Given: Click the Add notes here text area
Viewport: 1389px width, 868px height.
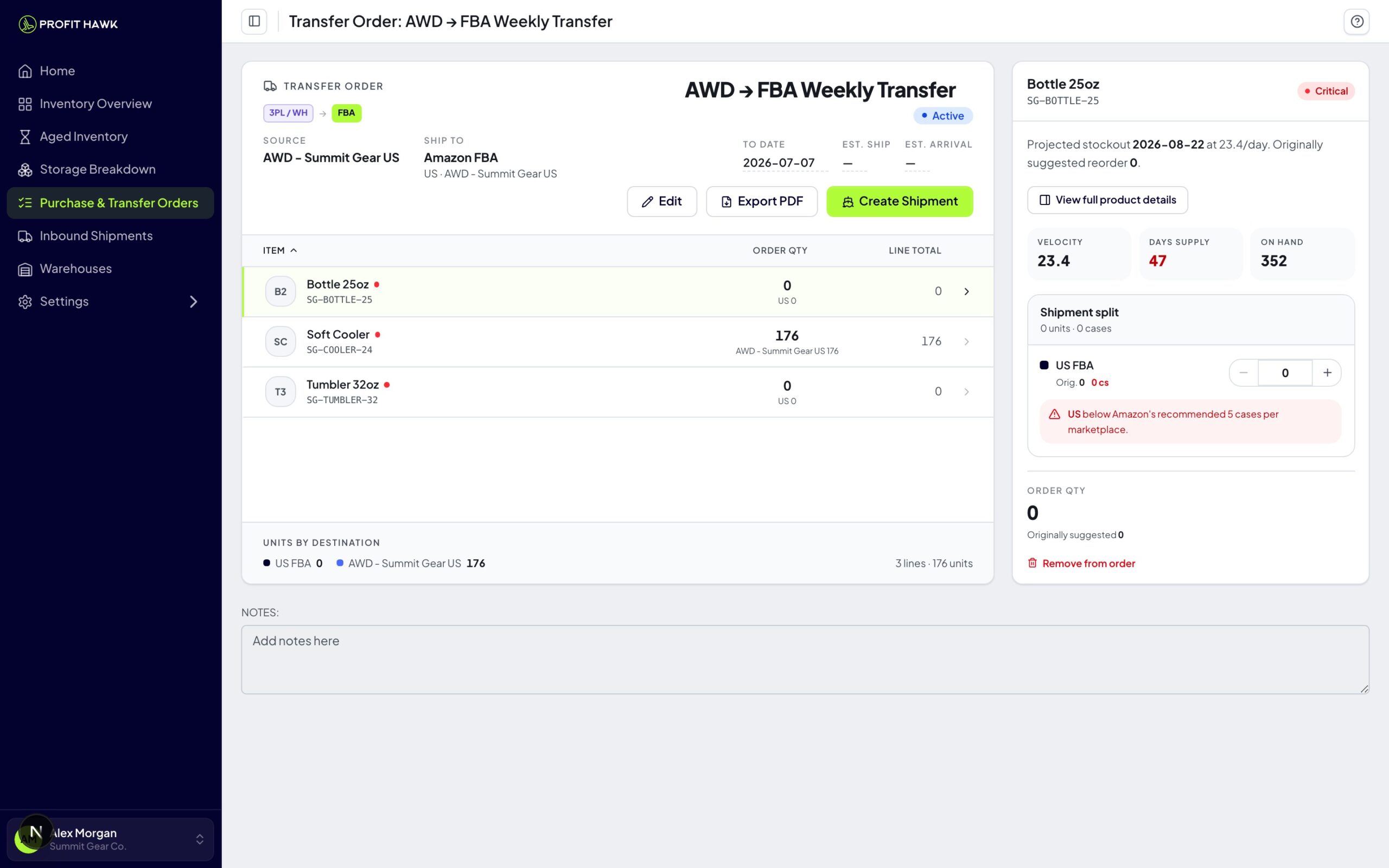Looking at the screenshot, I should (805, 660).
